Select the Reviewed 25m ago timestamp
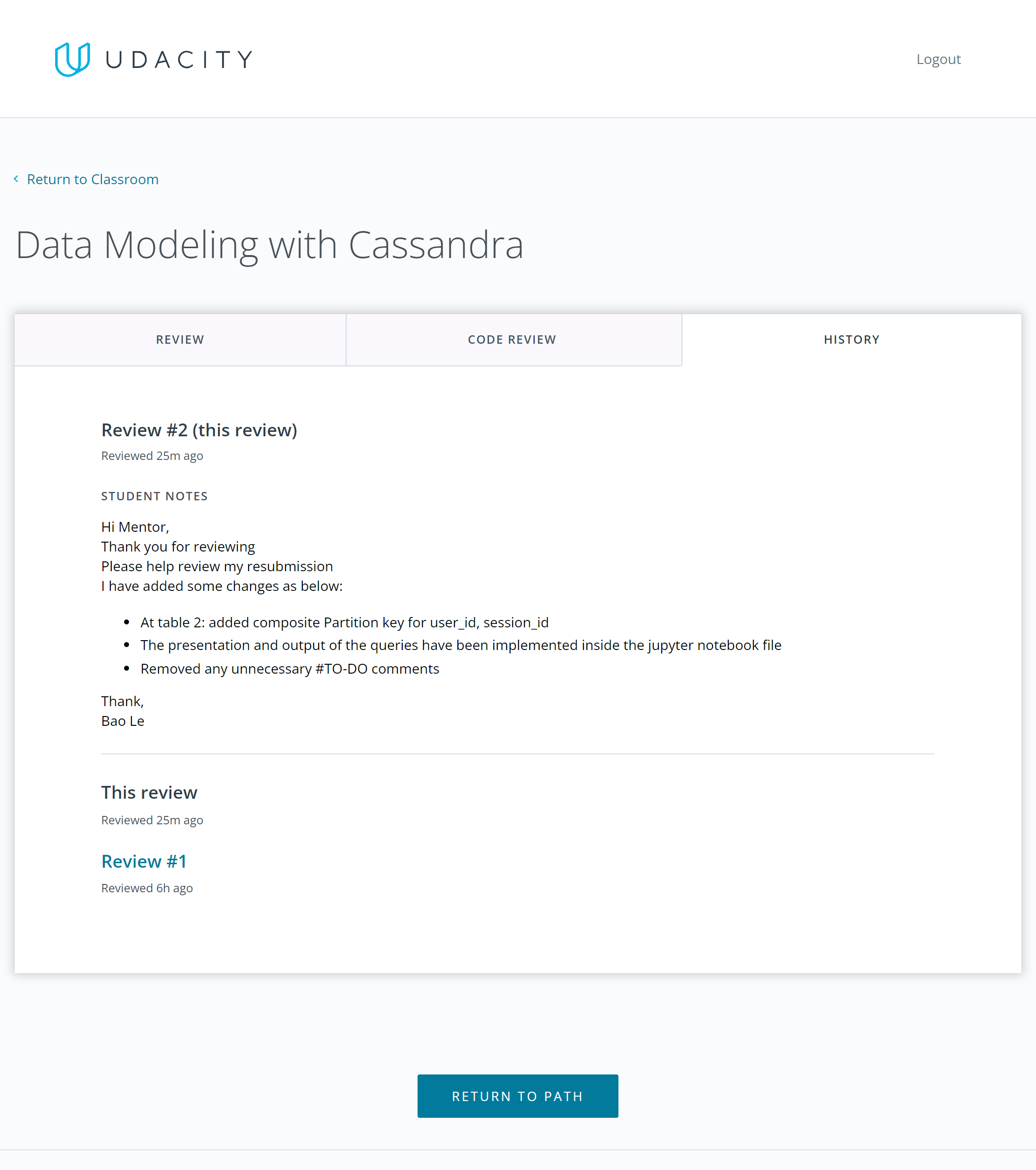1036x1170 pixels. pos(152,455)
